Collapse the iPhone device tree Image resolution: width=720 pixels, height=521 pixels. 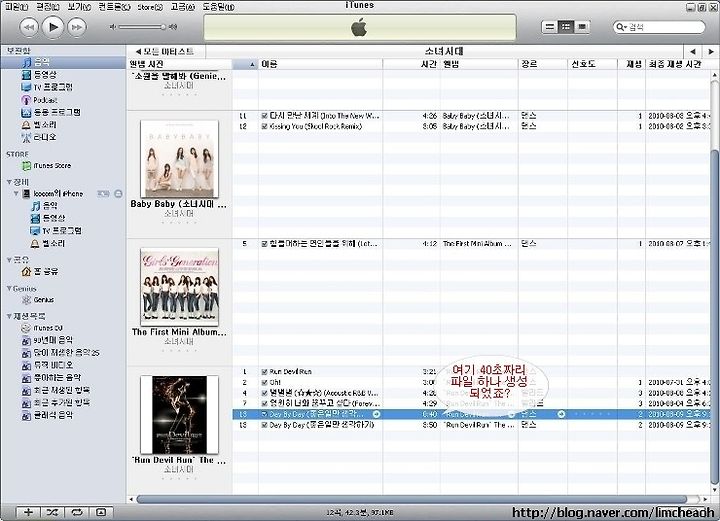(x=16, y=194)
